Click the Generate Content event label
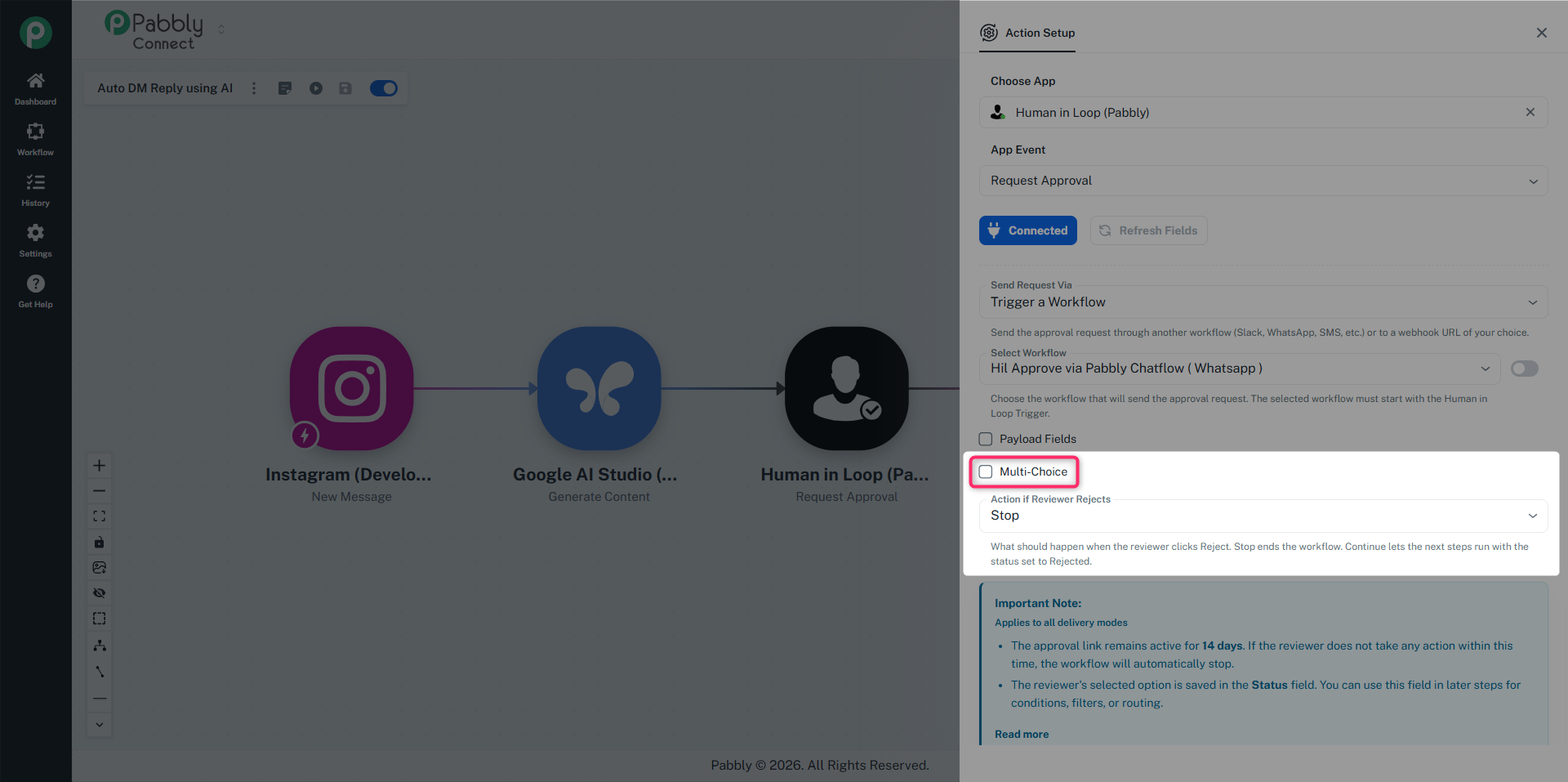The height and width of the screenshot is (782, 1568). pyautogui.click(x=599, y=497)
